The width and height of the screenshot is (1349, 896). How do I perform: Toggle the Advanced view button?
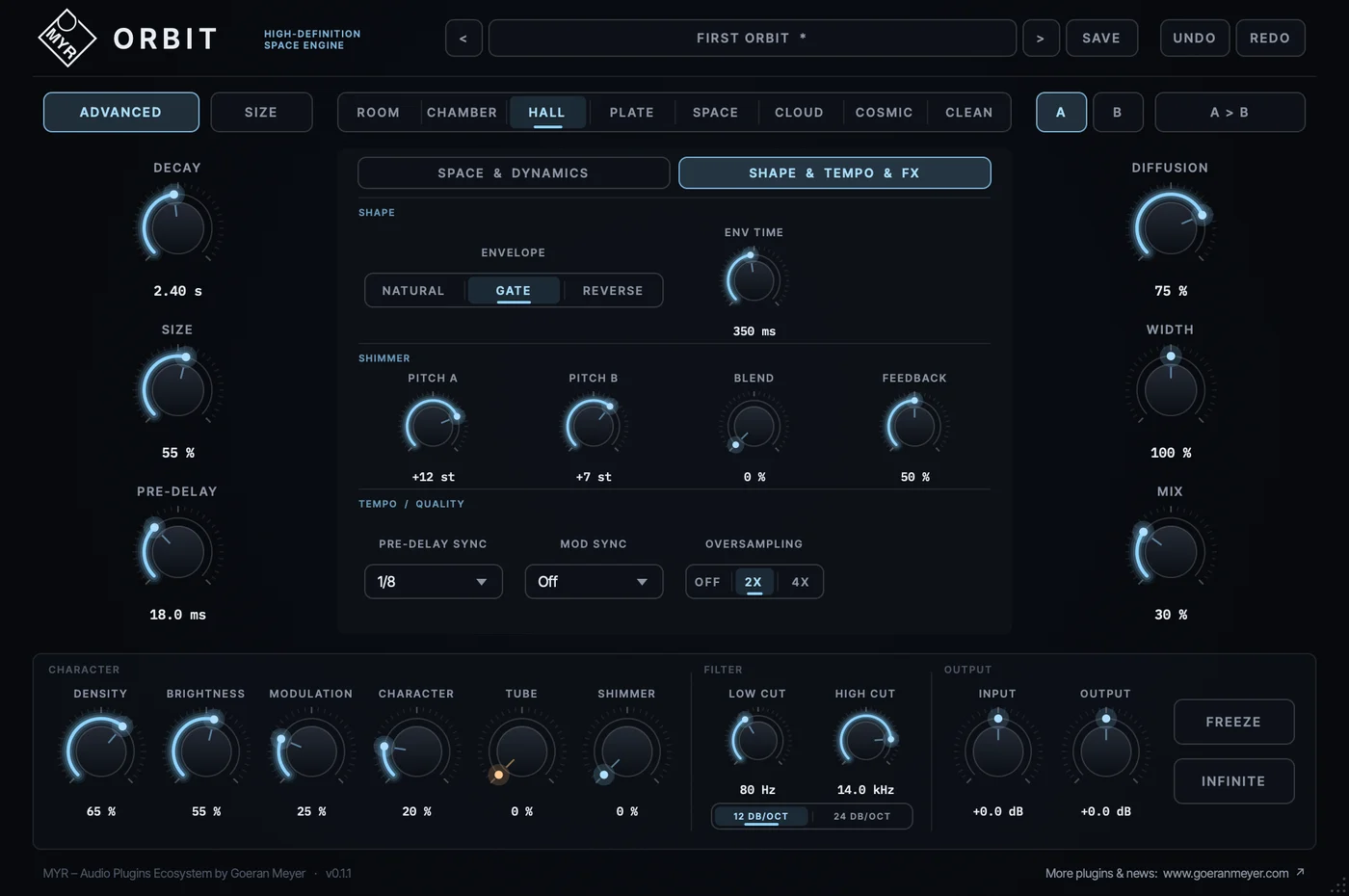click(x=121, y=112)
